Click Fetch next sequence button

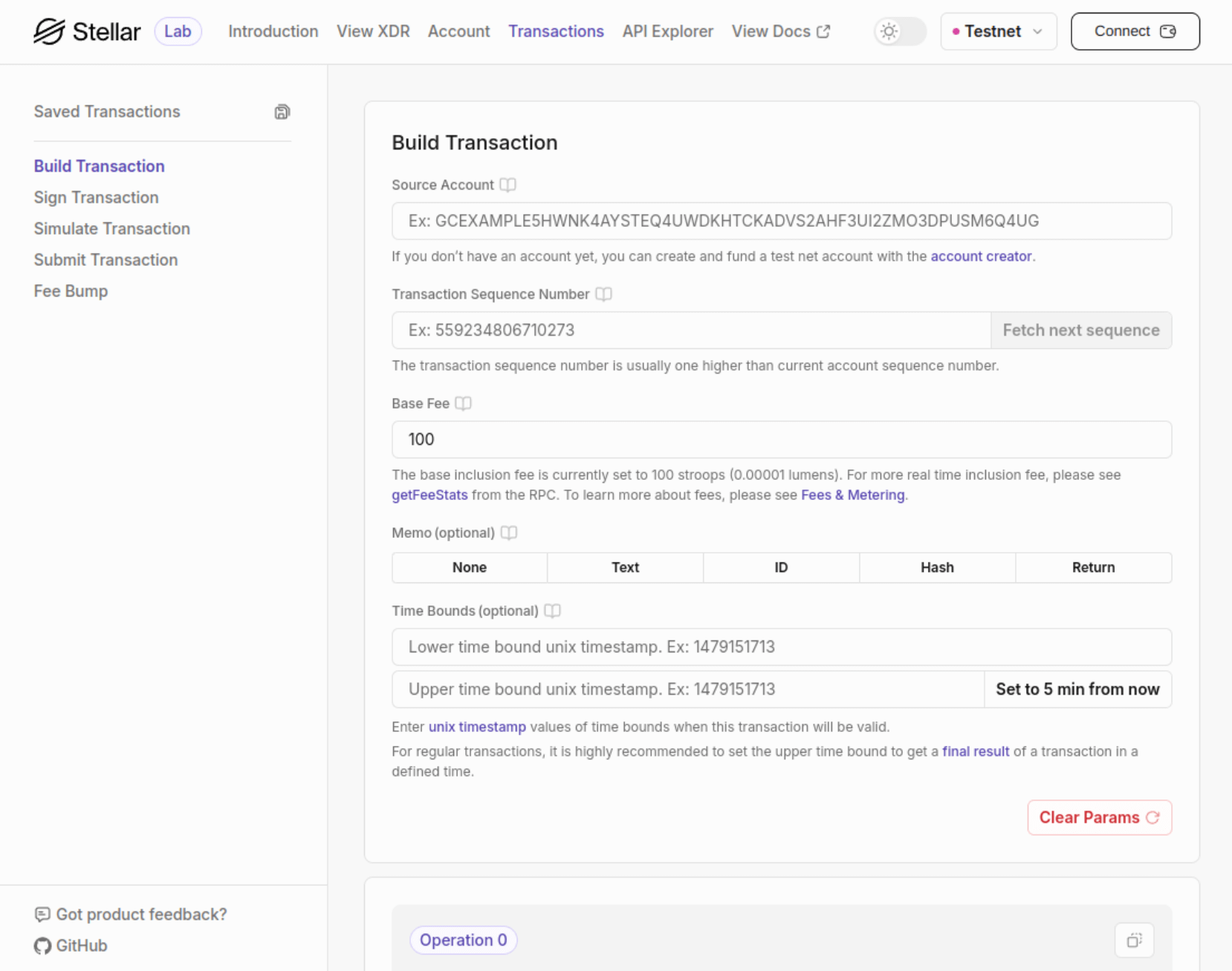tap(1081, 330)
